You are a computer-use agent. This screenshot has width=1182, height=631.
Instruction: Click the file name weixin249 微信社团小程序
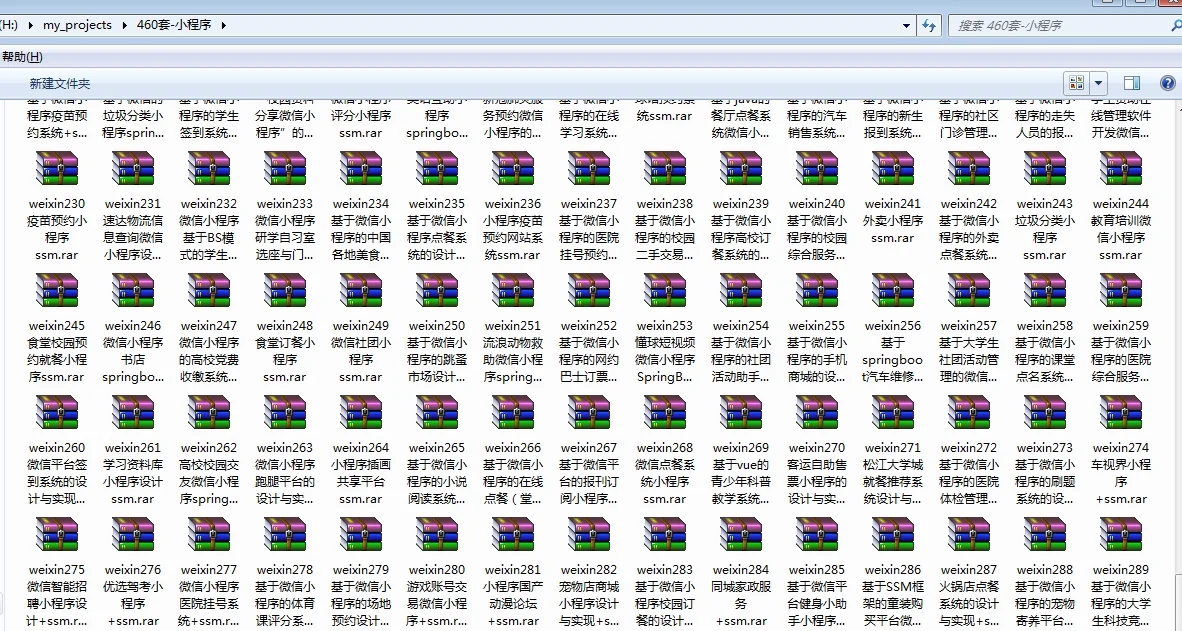click(361, 351)
